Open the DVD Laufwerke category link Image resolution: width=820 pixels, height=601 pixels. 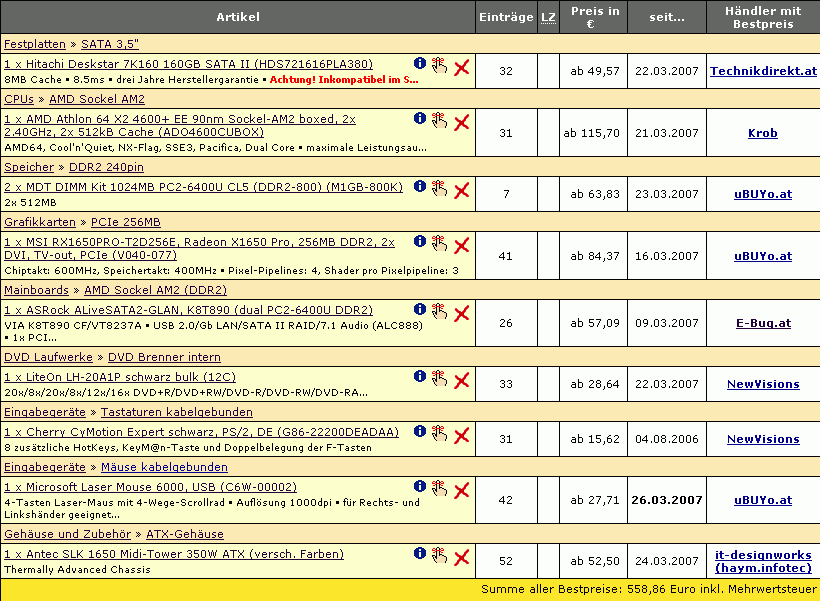(x=49, y=357)
